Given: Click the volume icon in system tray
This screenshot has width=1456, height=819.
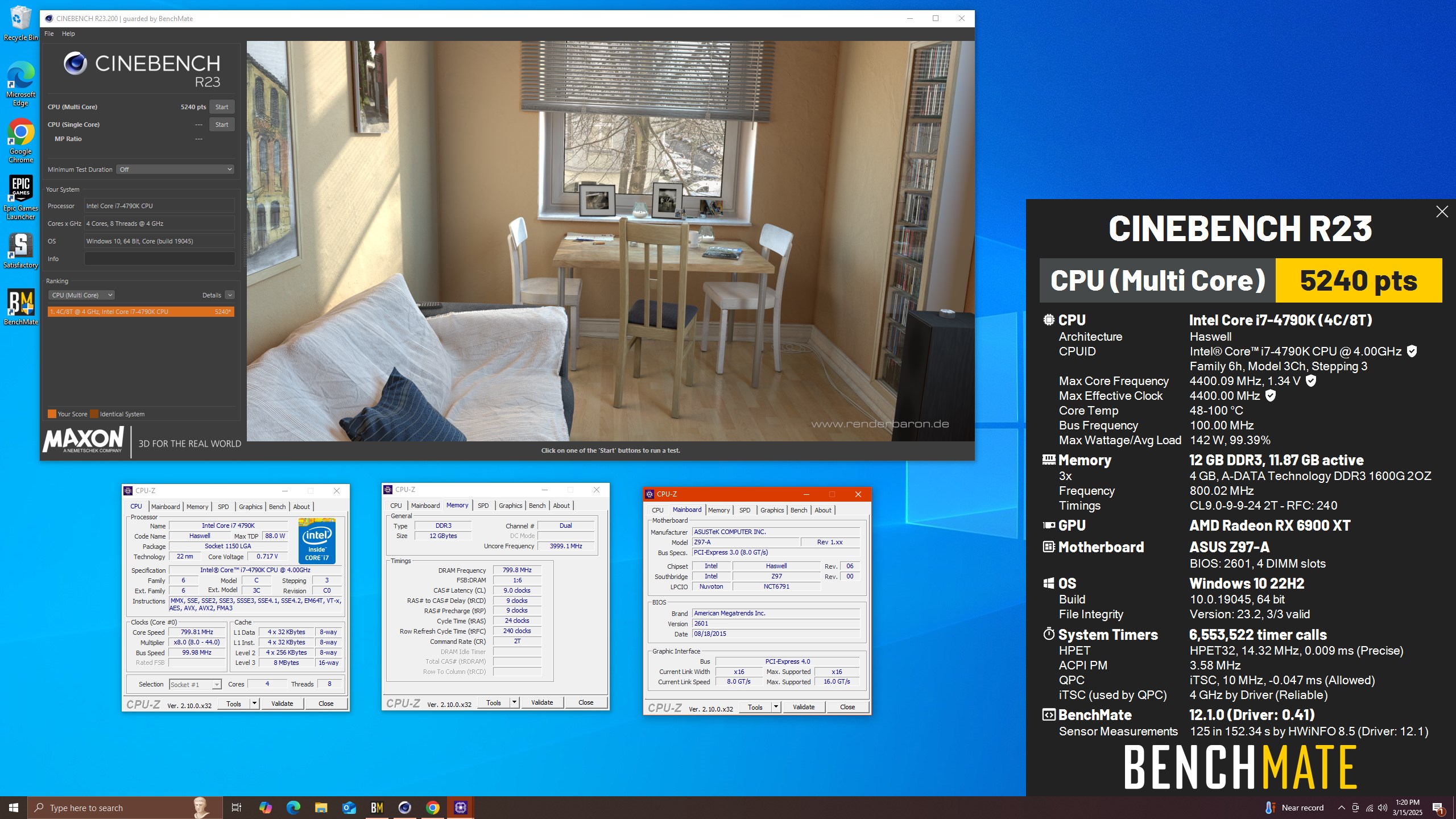Looking at the screenshot, I should (1383, 808).
